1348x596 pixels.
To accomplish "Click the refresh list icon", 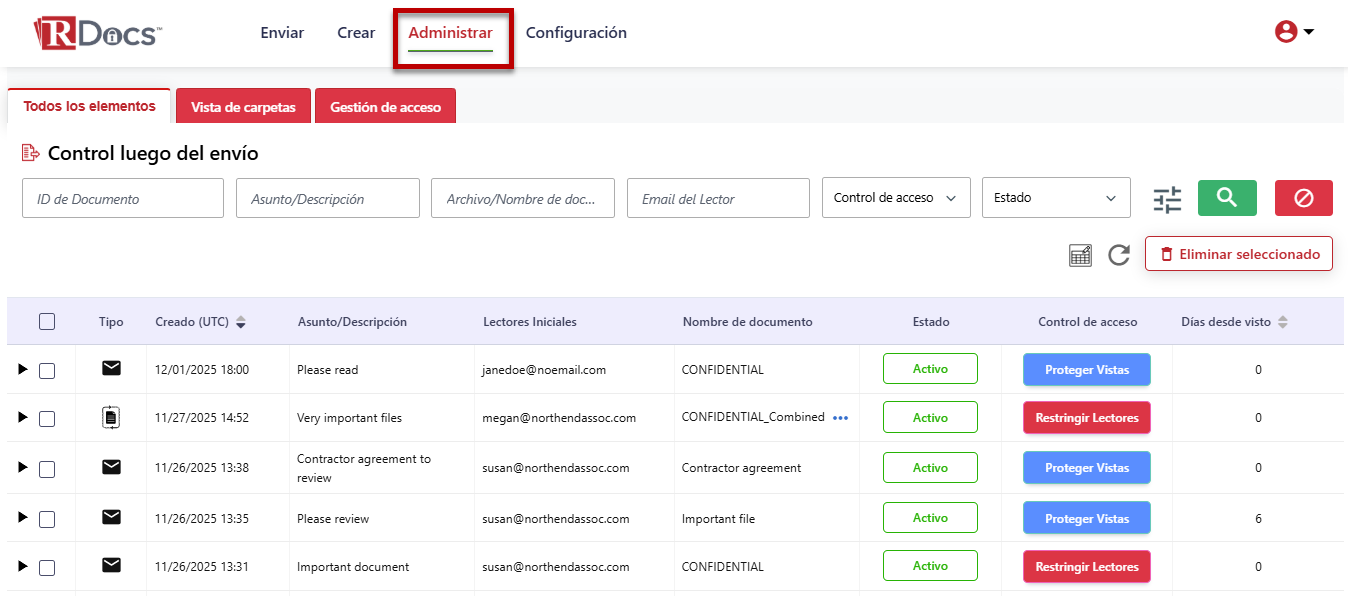I will pyautogui.click(x=1119, y=255).
